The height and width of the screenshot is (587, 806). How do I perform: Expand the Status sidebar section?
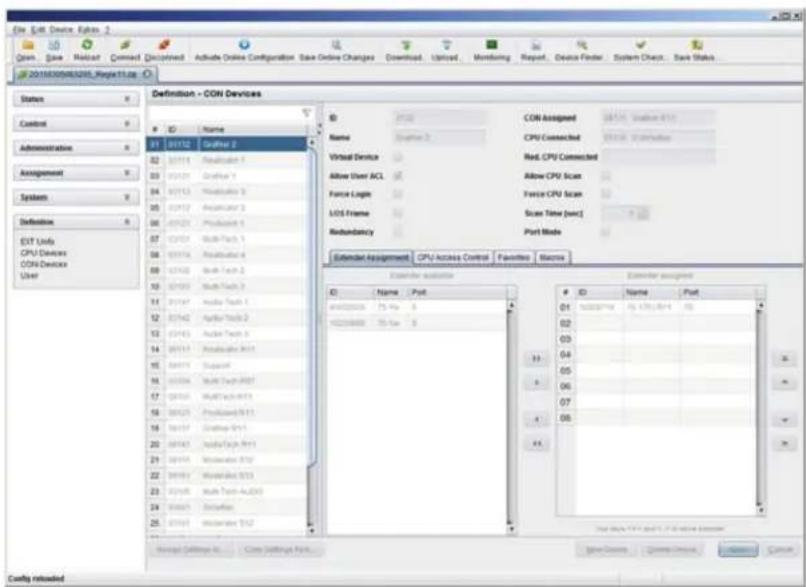pos(76,99)
